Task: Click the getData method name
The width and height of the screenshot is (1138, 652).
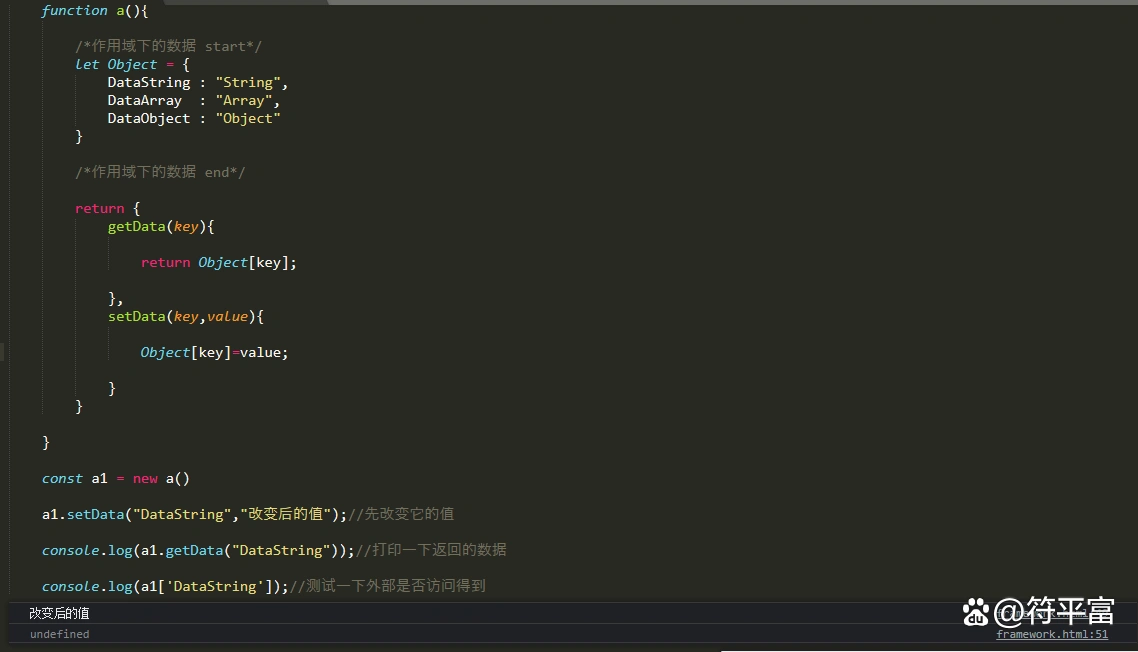Action: (x=136, y=226)
